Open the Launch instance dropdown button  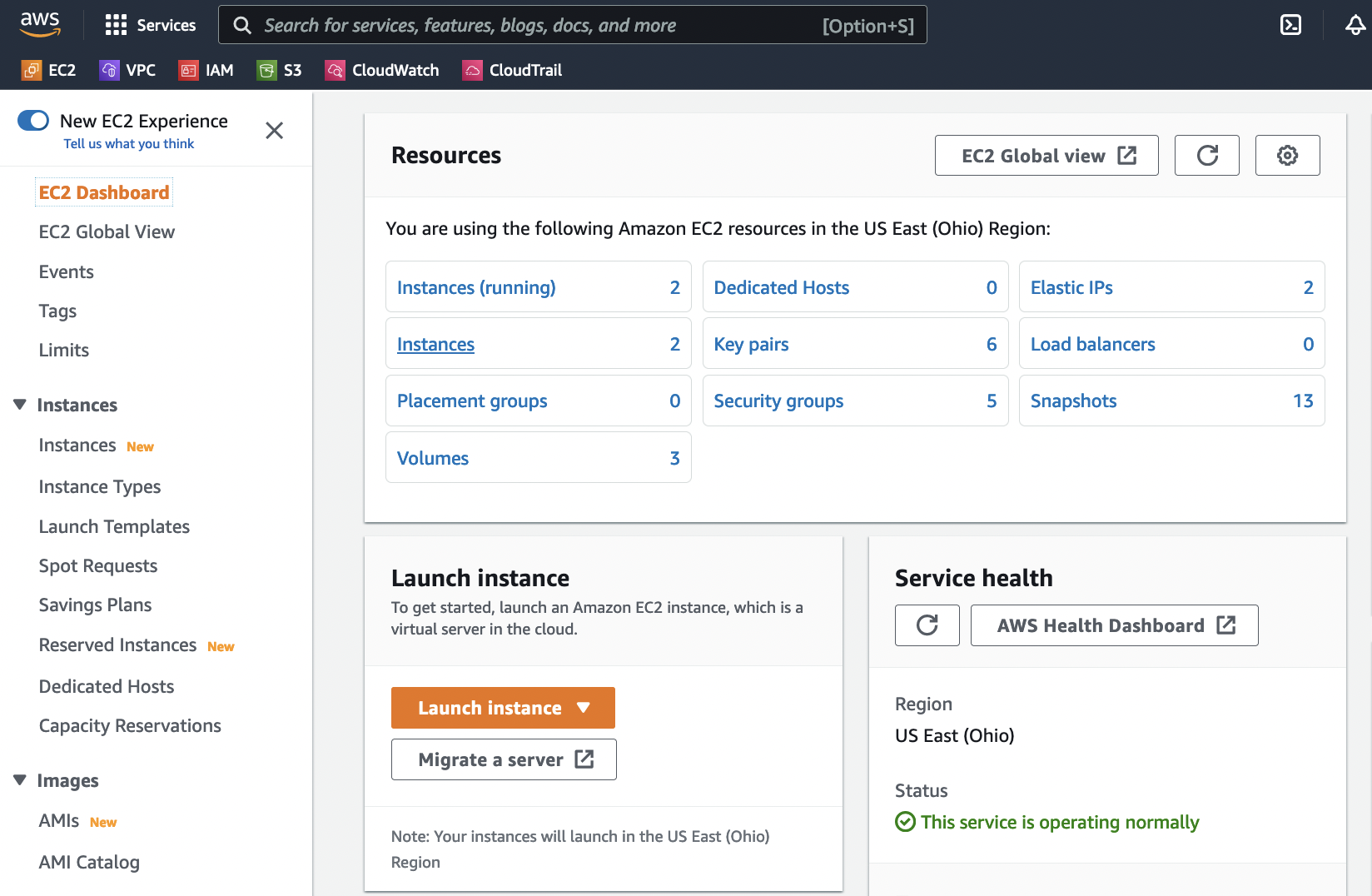503,708
